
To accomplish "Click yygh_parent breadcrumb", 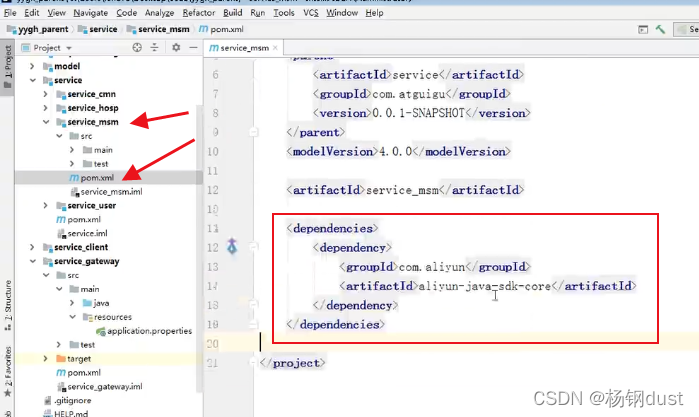I will 38,29.
